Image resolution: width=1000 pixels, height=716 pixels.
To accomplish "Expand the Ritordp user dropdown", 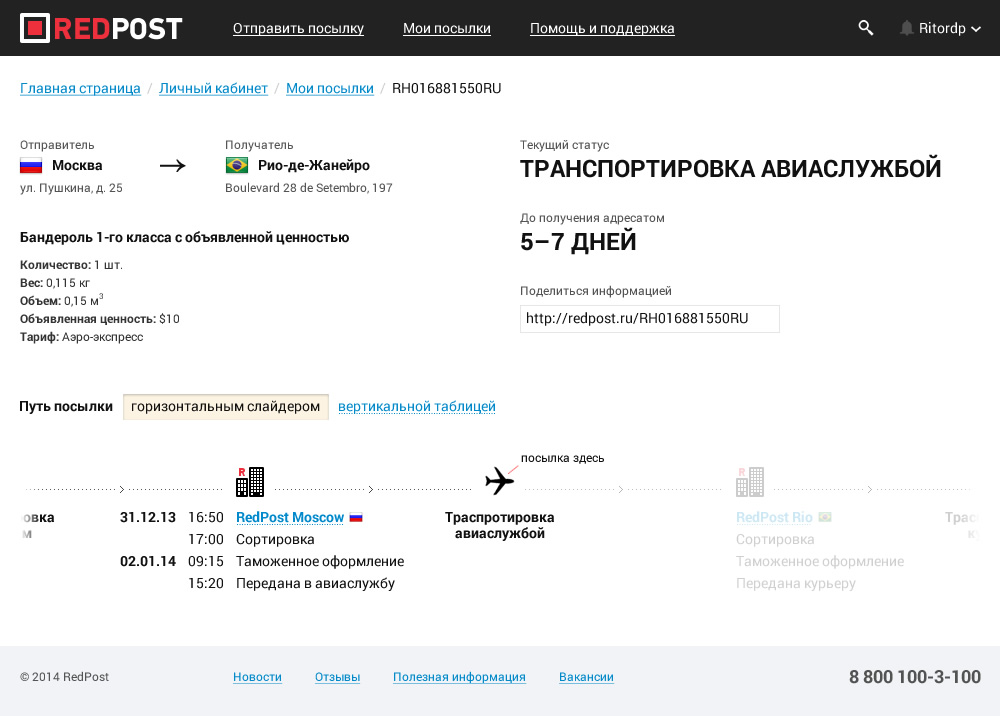I will point(950,28).
